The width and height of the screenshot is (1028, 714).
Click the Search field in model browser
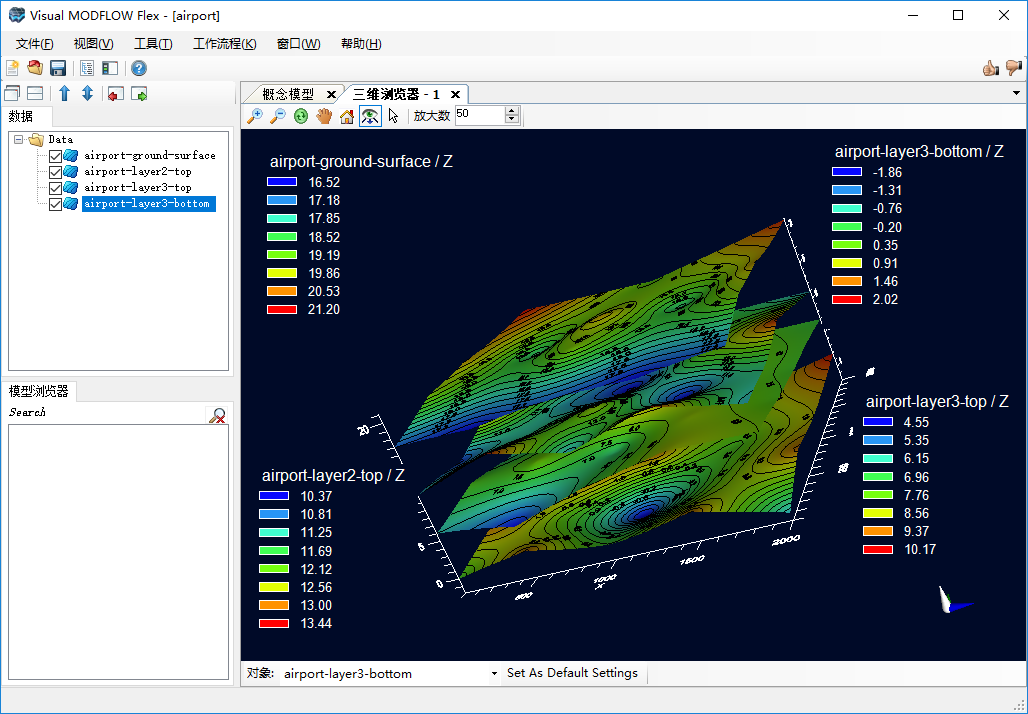(x=106, y=413)
